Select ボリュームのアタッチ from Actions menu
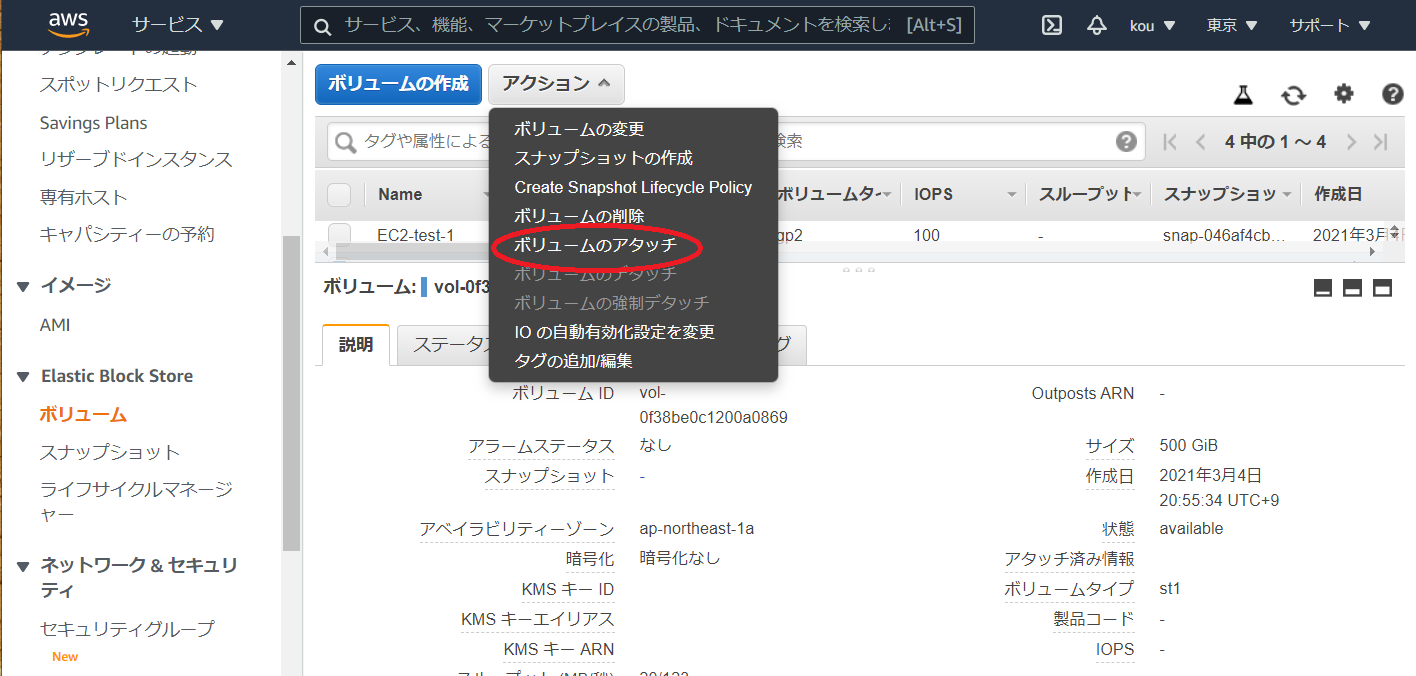Image resolution: width=1416 pixels, height=676 pixels. [595, 244]
